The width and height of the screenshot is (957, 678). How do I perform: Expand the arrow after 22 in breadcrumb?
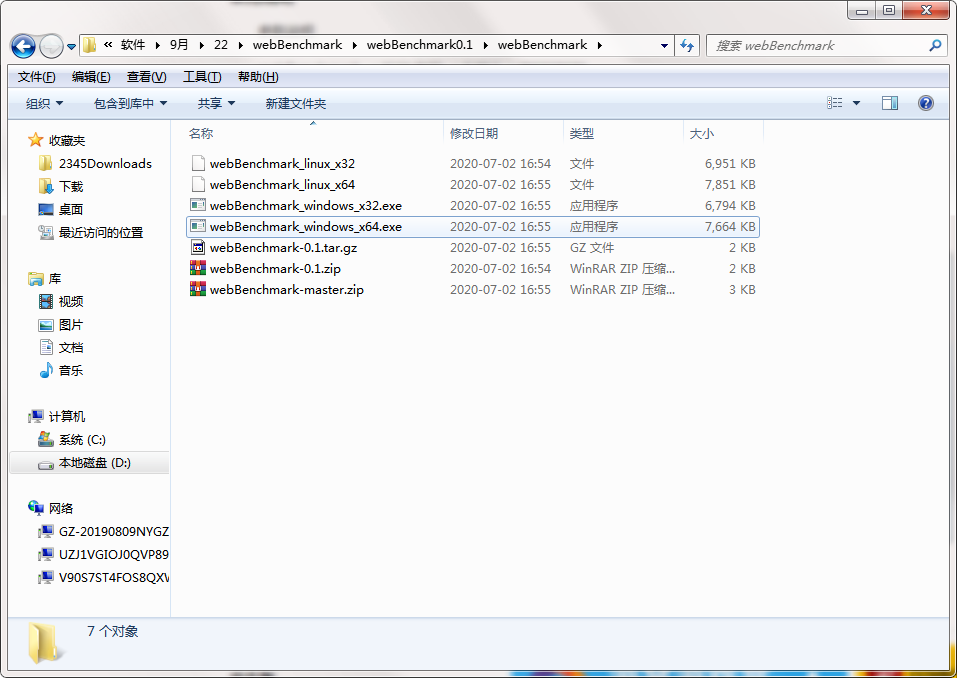(x=240, y=46)
